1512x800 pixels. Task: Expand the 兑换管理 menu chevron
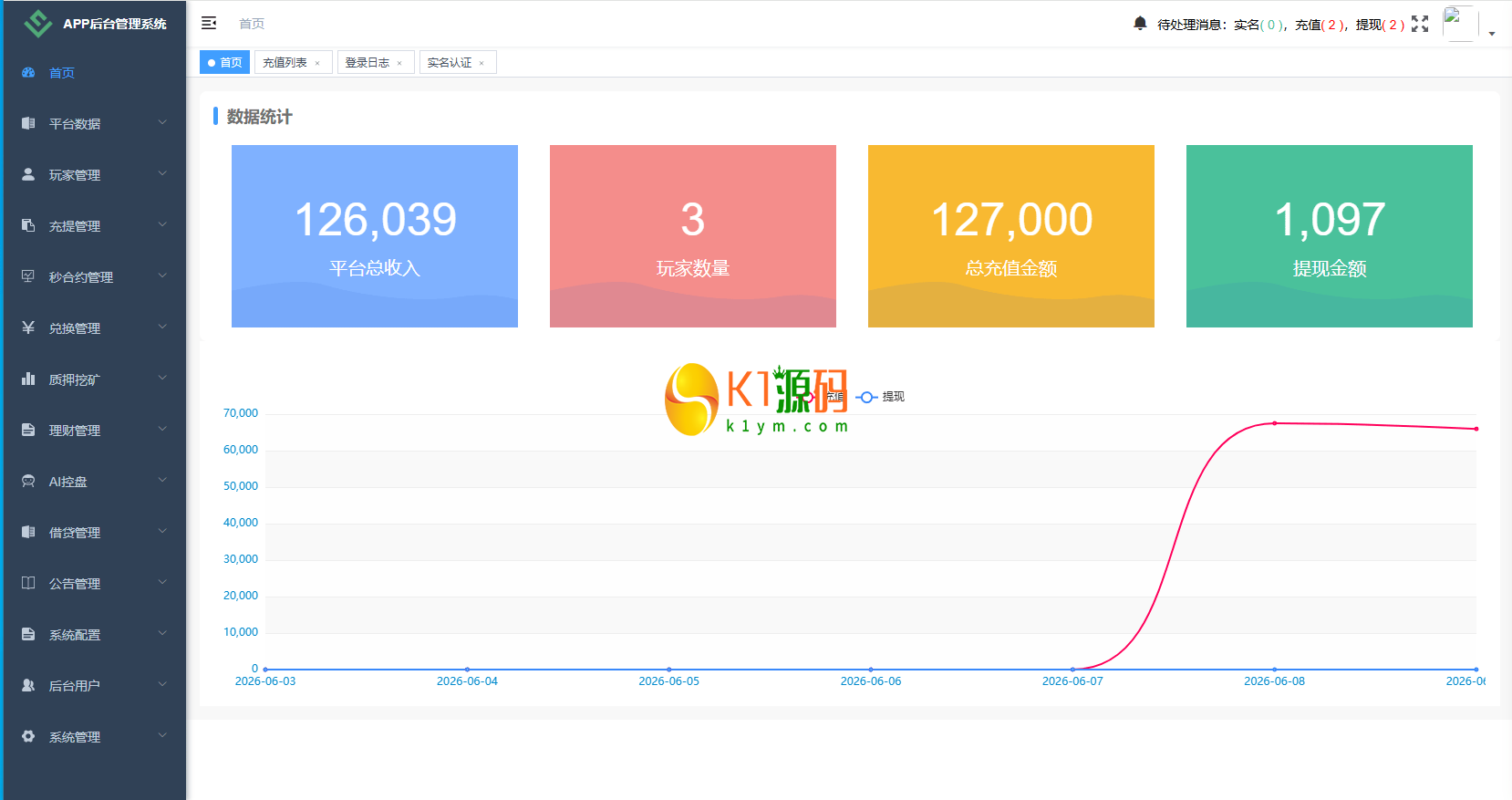(162, 327)
